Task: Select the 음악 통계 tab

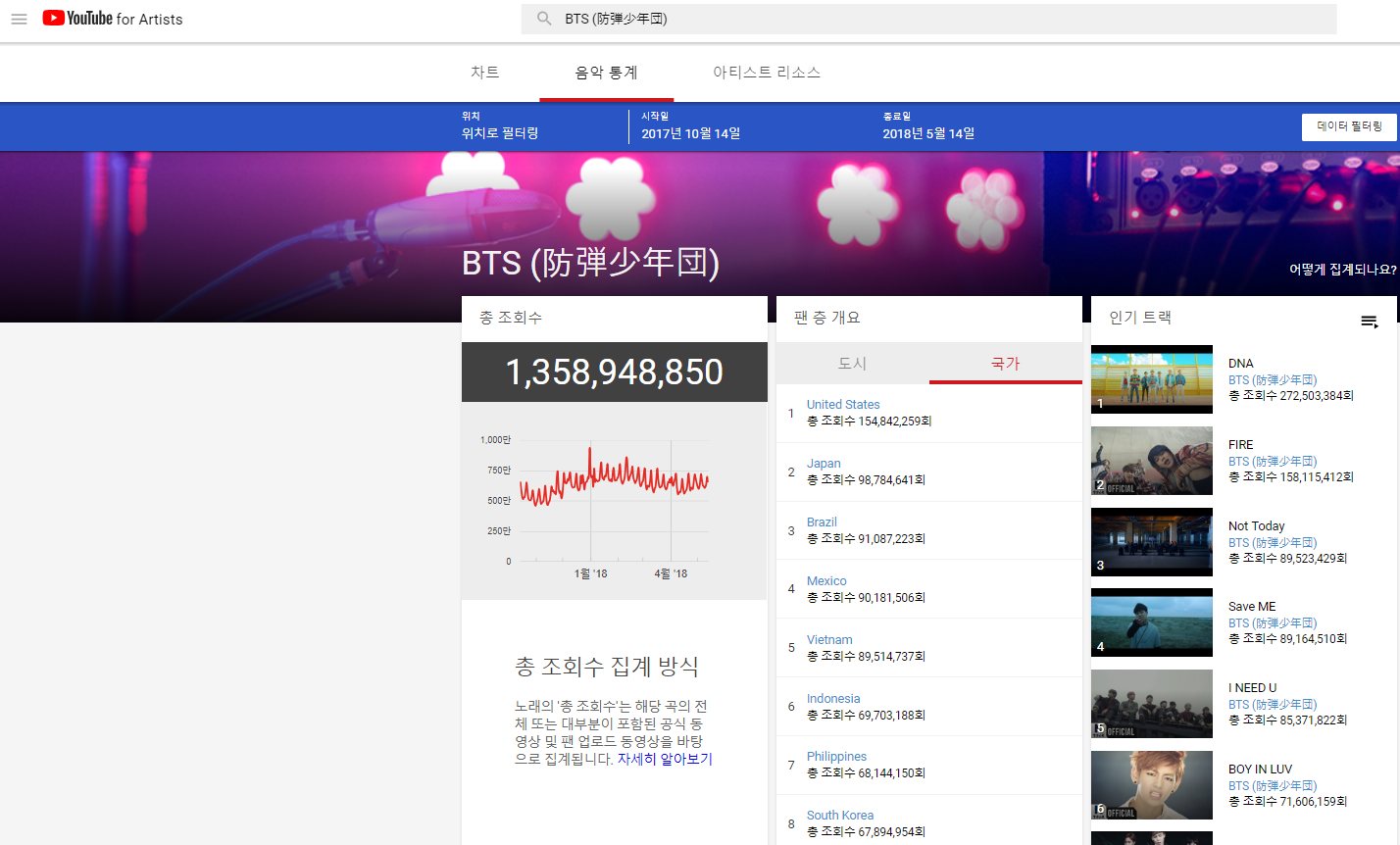Action: tap(606, 73)
